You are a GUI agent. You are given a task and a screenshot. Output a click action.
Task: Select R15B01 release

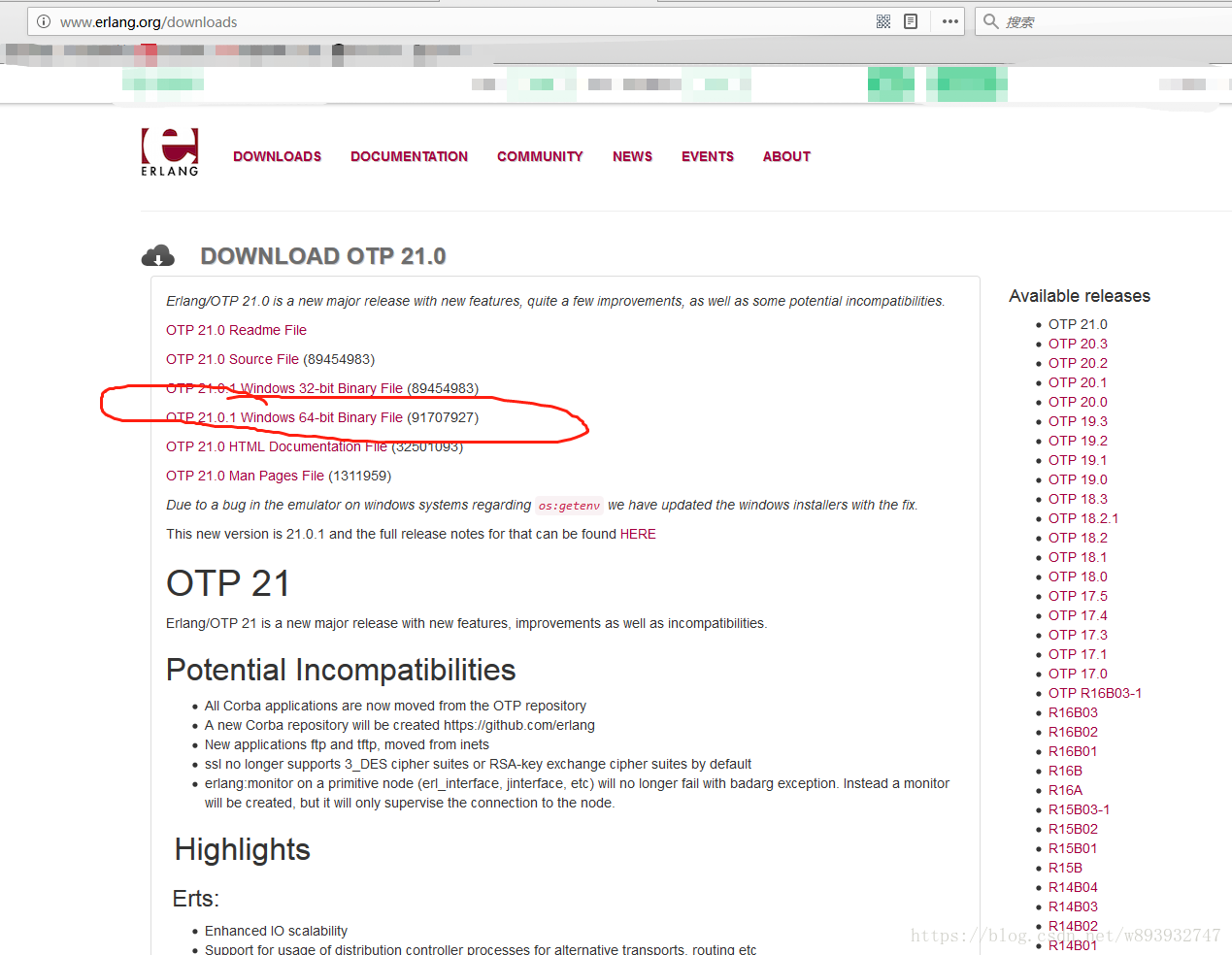(x=1073, y=848)
